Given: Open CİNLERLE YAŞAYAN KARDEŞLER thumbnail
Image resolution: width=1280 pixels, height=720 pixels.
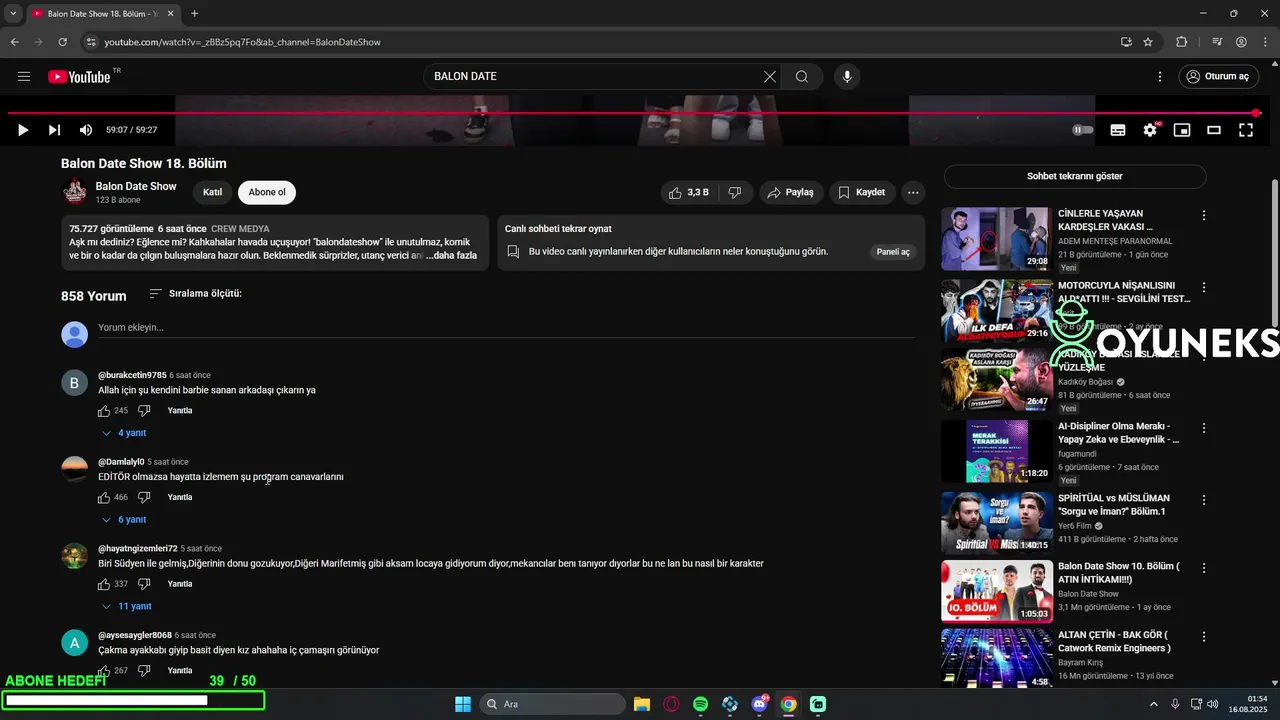Looking at the screenshot, I should pyautogui.click(x=996, y=239).
